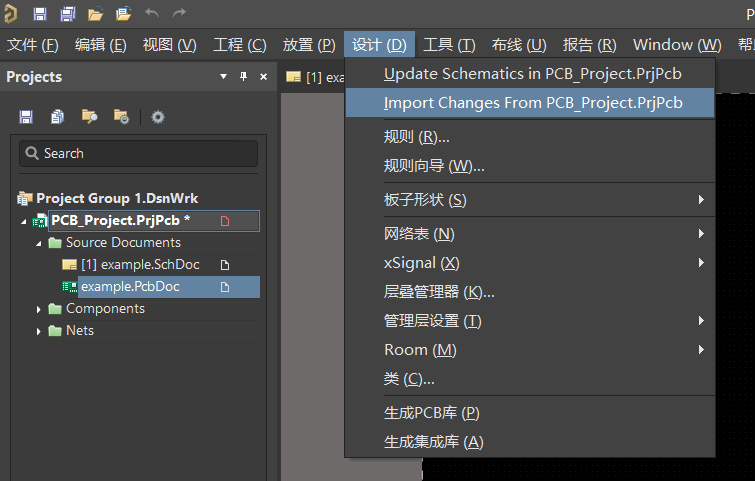Open the Window (W) menu
Image resolution: width=755 pixels, height=481 pixels.
[677, 45]
